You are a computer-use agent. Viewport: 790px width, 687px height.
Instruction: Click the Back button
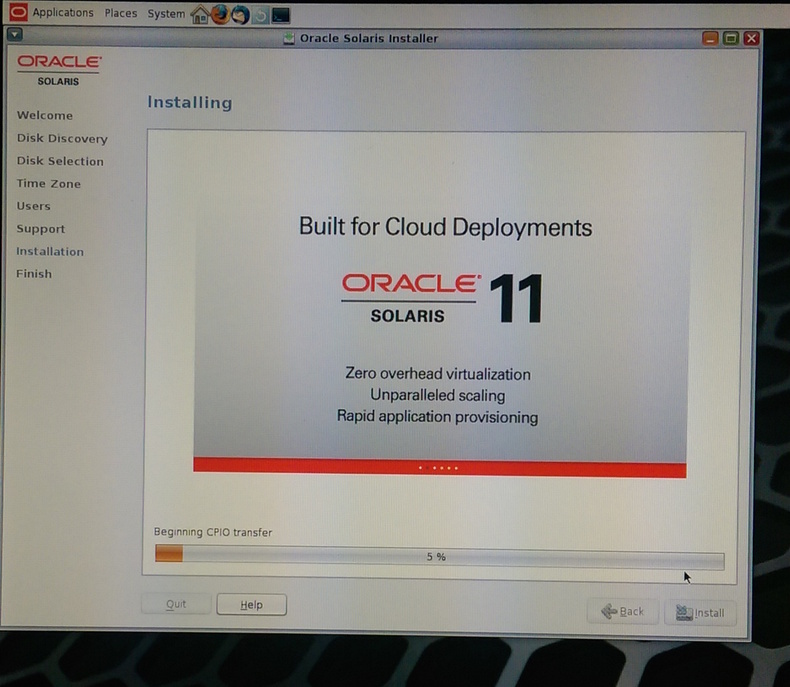point(623,611)
